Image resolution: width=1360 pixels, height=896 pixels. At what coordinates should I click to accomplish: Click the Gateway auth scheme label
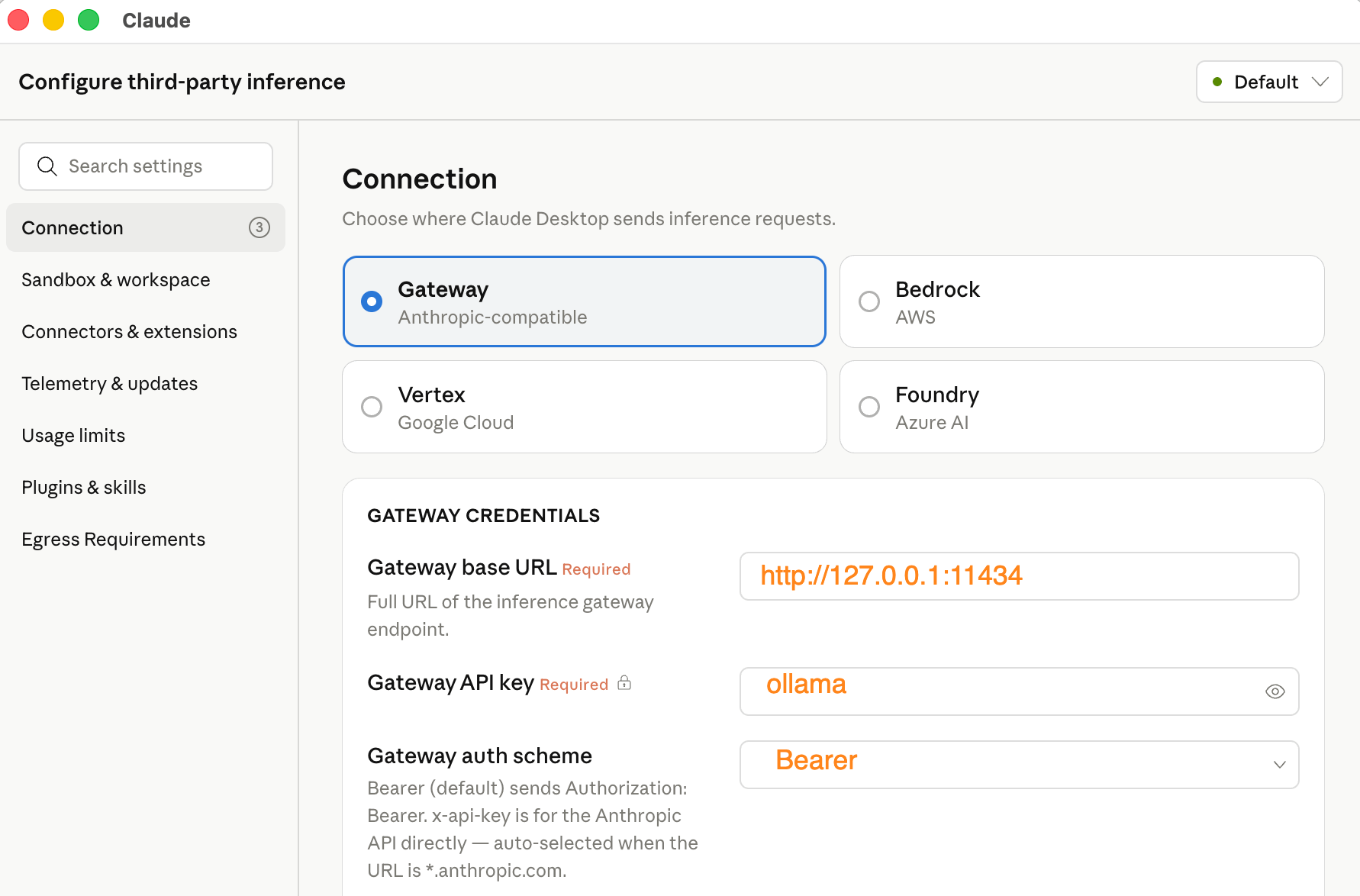click(x=479, y=756)
